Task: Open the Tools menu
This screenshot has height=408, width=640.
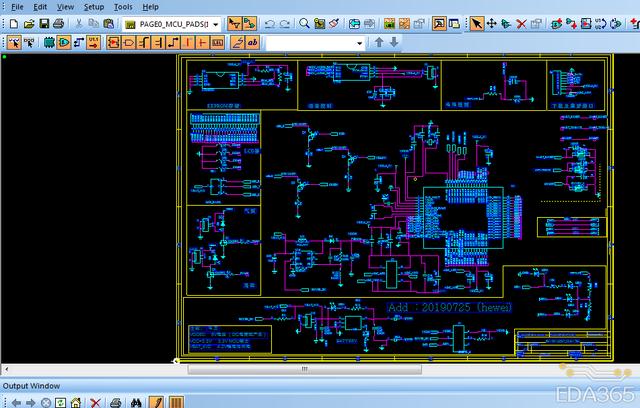Action: click(x=123, y=7)
